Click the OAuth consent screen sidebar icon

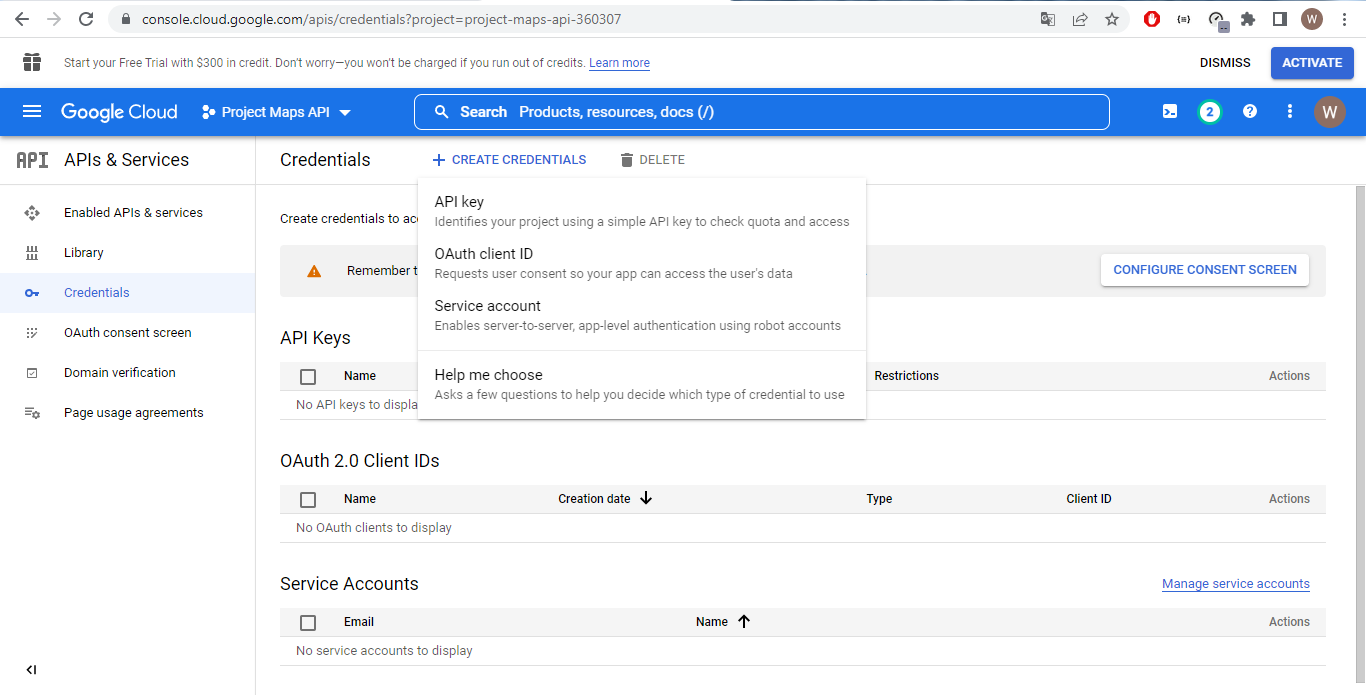point(32,333)
